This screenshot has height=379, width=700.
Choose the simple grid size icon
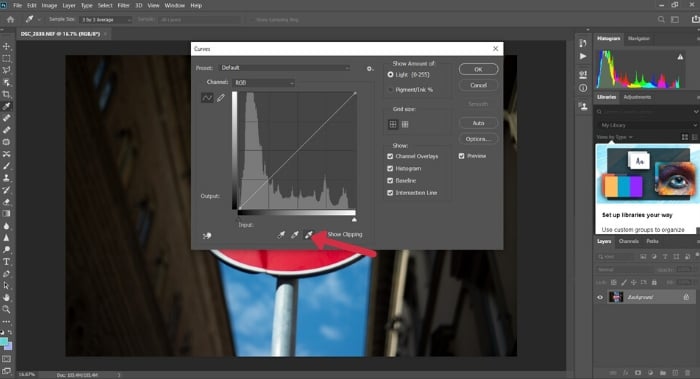[393, 125]
